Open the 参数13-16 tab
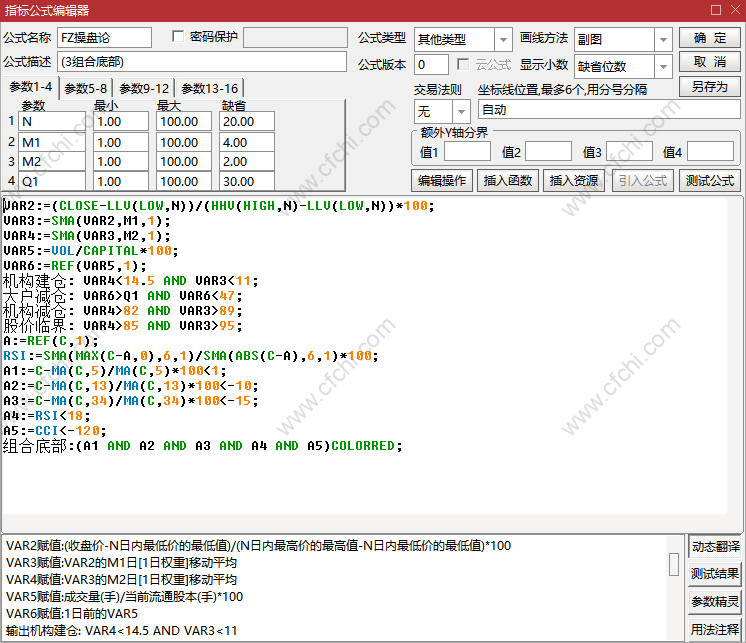The height and width of the screenshot is (643, 746). [x=209, y=88]
